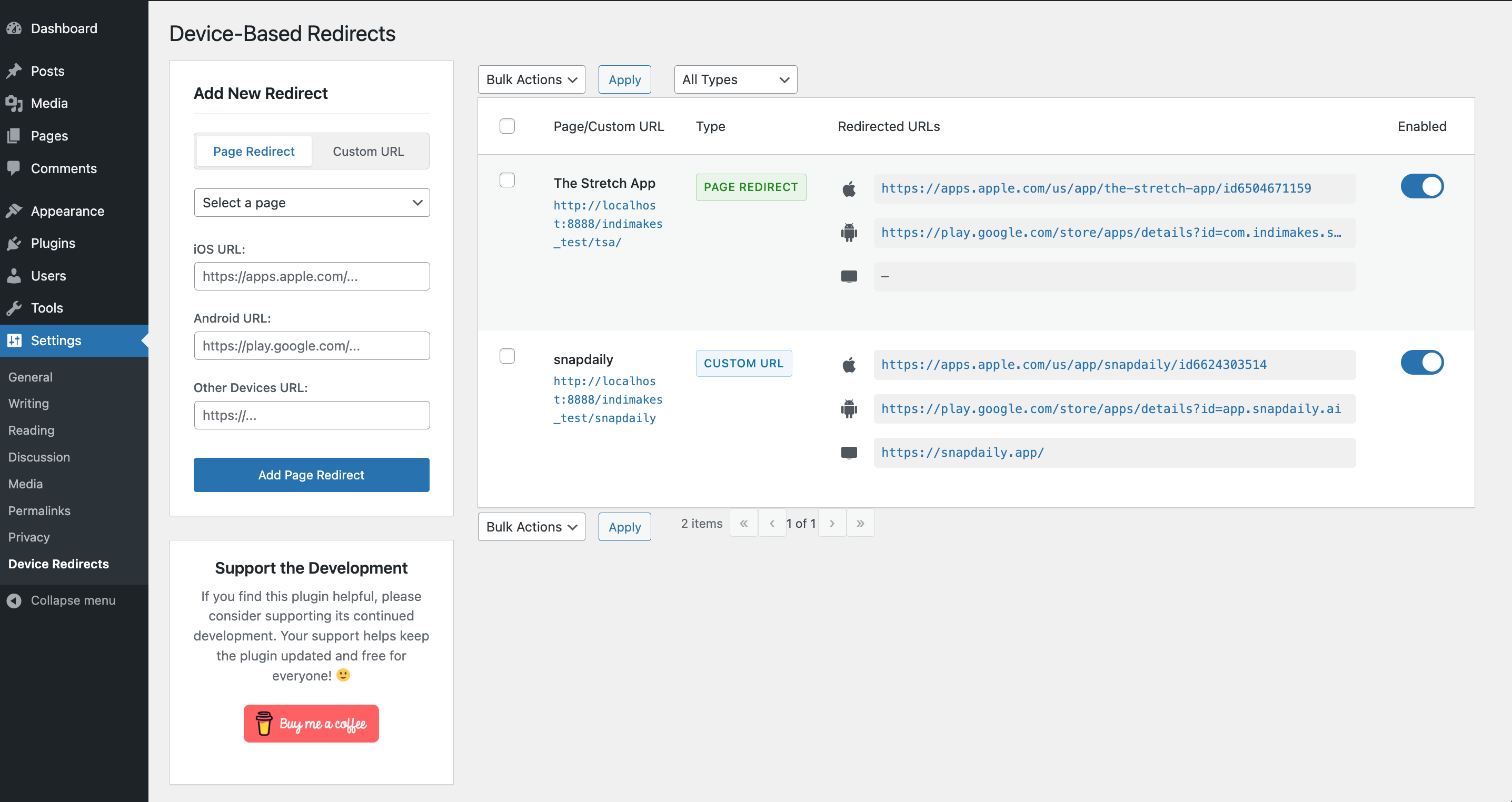
Task: Open Reading settings submenu item
Action: [x=31, y=430]
